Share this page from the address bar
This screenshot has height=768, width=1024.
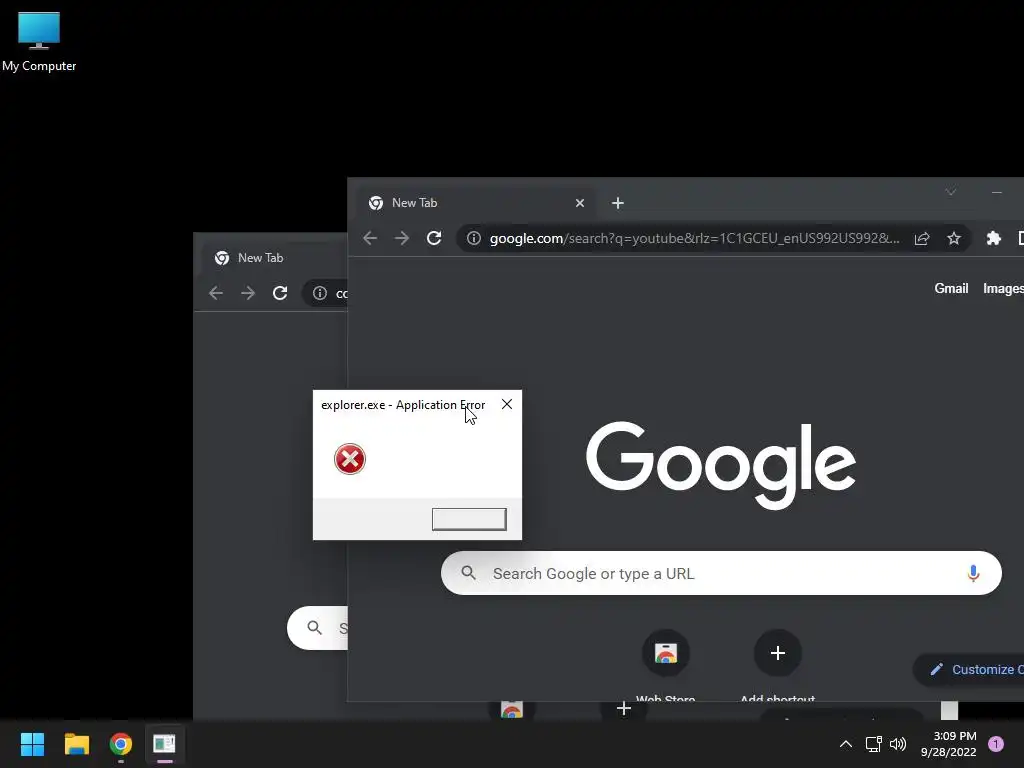click(x=922, y=238)
